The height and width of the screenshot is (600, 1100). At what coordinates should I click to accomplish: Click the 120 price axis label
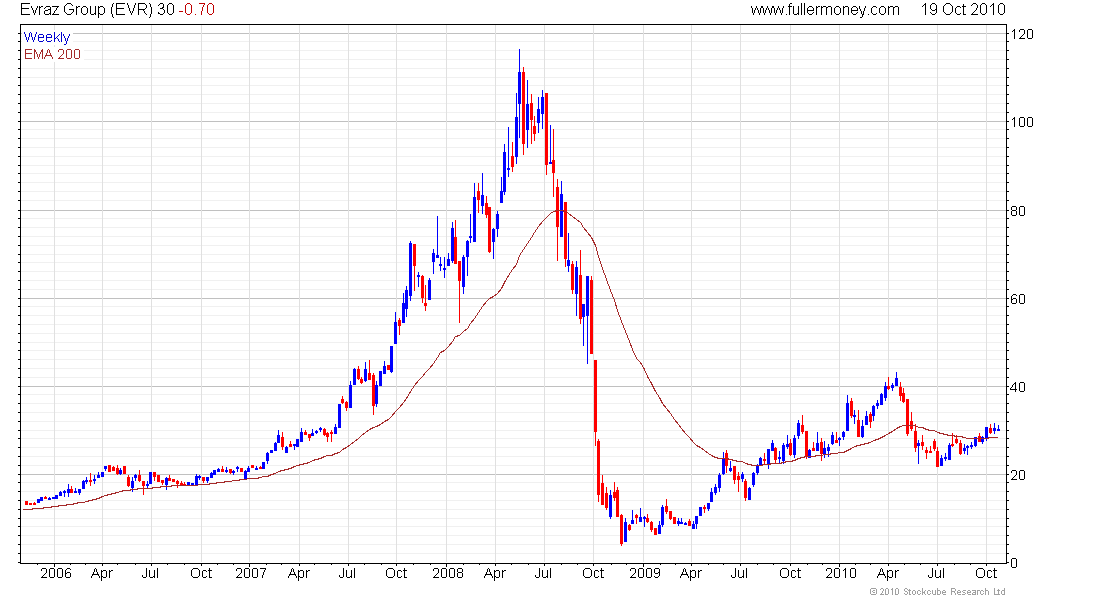pyautogui.click(x=1022, y=34)
